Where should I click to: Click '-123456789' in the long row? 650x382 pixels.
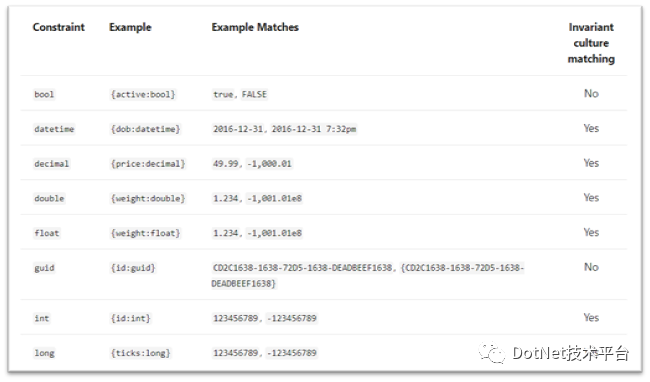tap(292, 354)
